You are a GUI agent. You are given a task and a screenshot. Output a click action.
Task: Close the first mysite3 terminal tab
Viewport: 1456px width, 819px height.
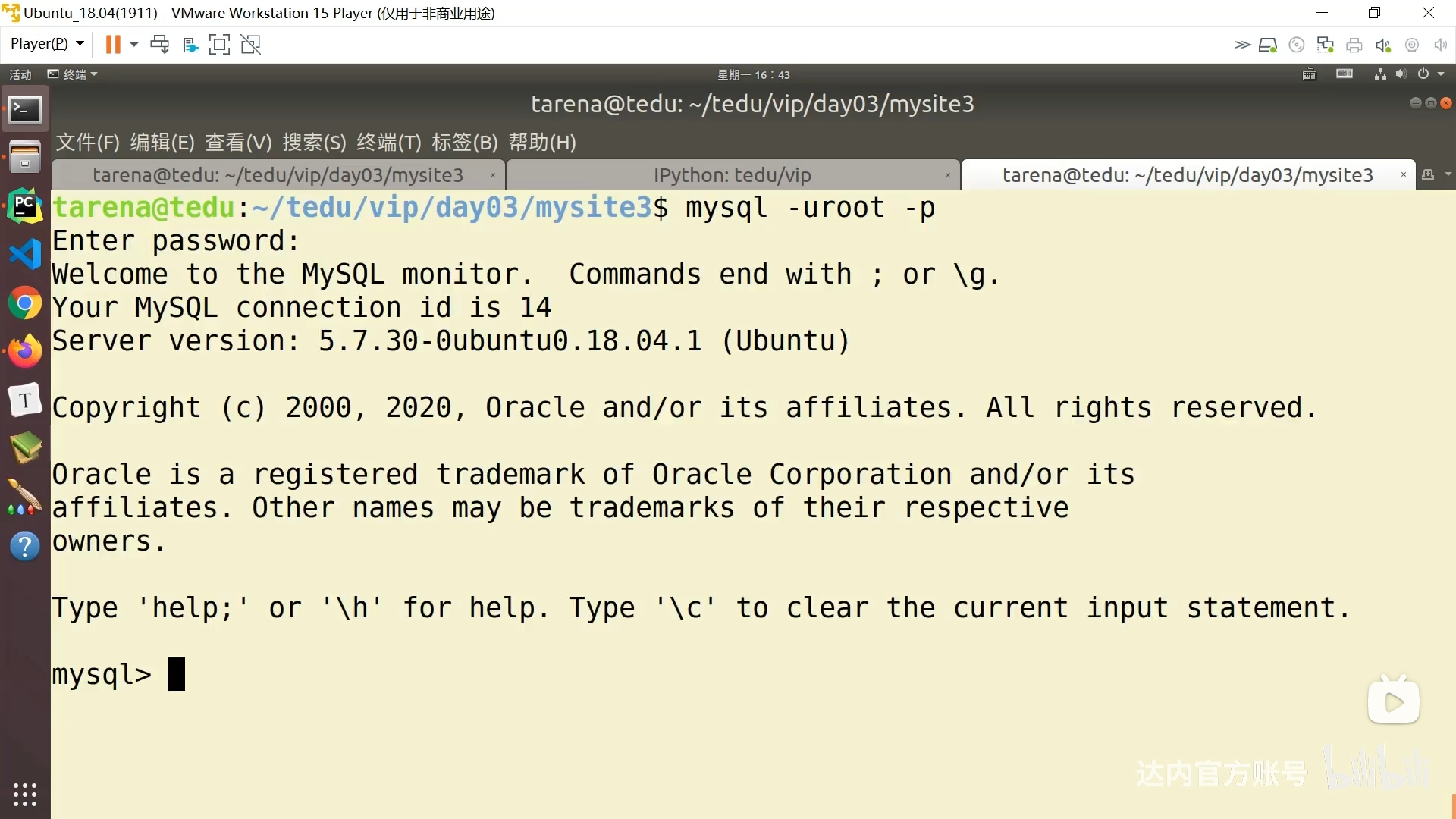point(493,175)
